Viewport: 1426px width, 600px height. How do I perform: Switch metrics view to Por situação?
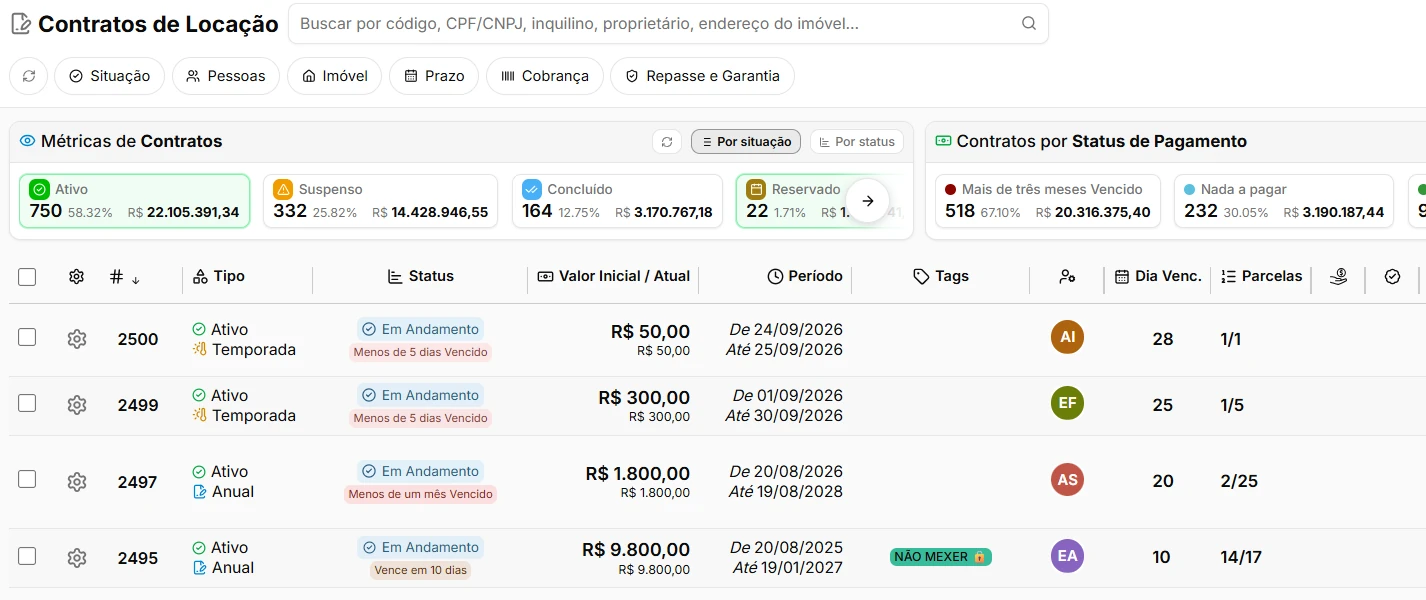point(746,142)
